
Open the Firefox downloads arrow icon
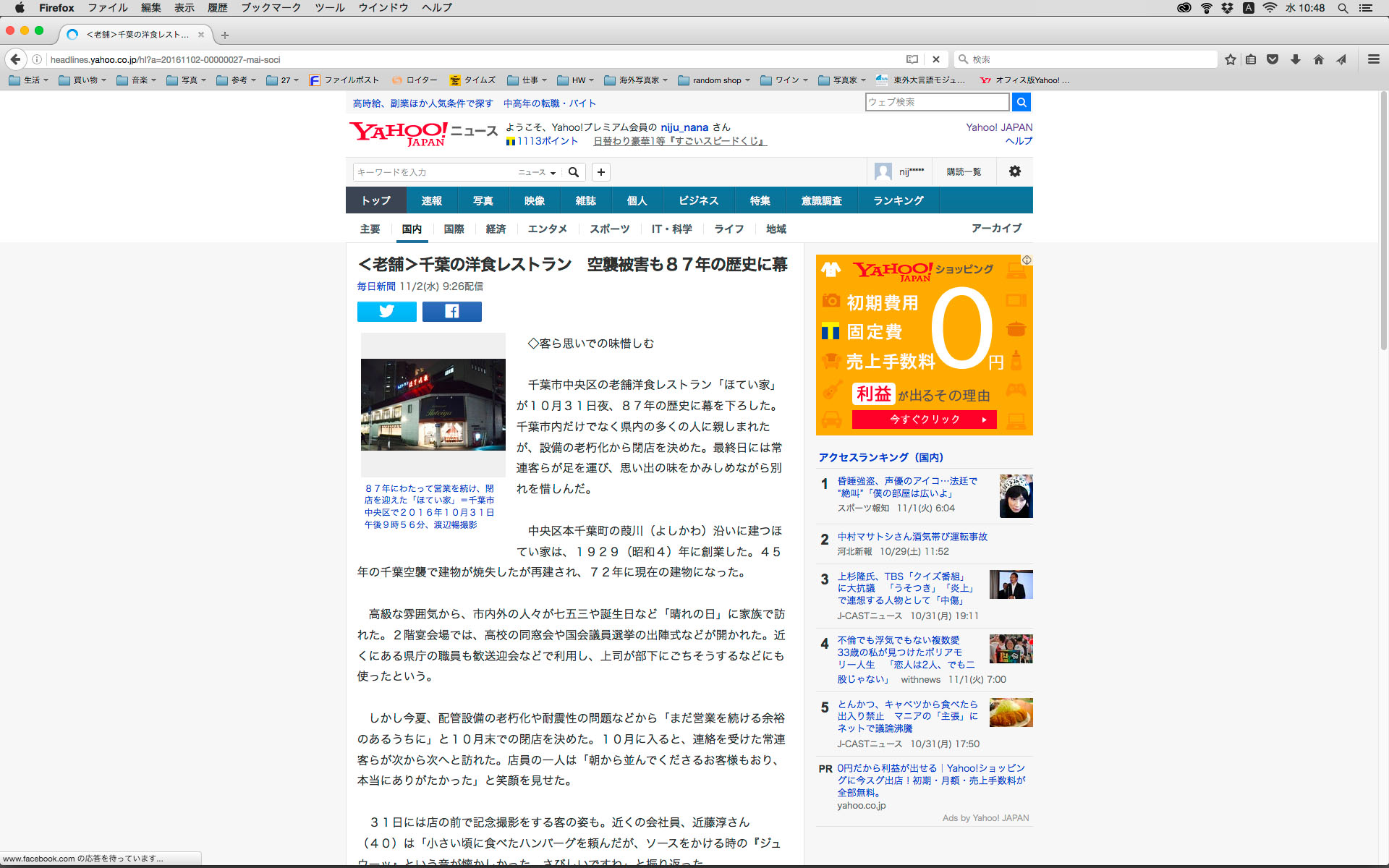[x=1295, y=59]
